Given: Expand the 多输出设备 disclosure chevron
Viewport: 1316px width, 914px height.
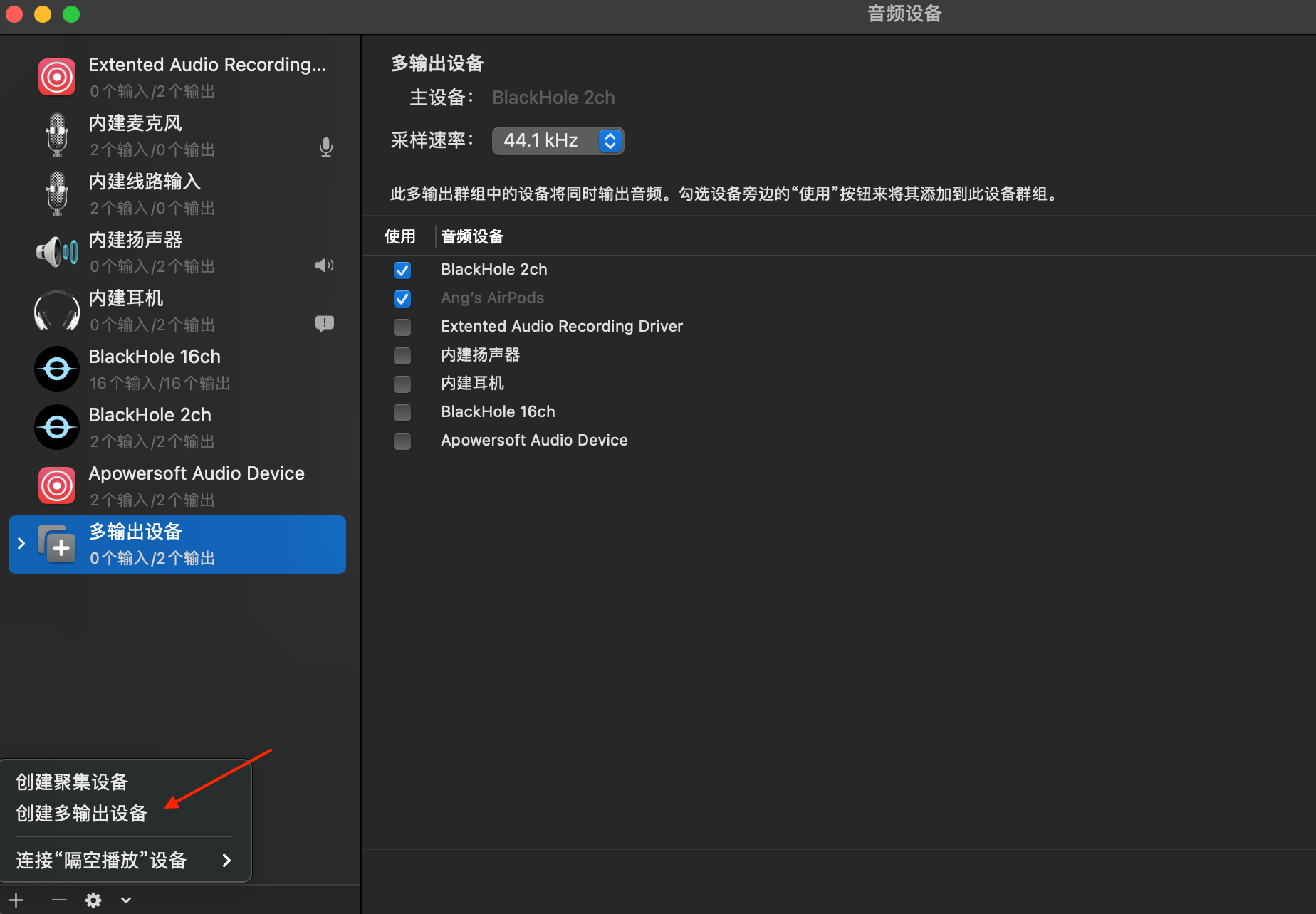Looking at the screenshot, I should (x=21, y=543).
